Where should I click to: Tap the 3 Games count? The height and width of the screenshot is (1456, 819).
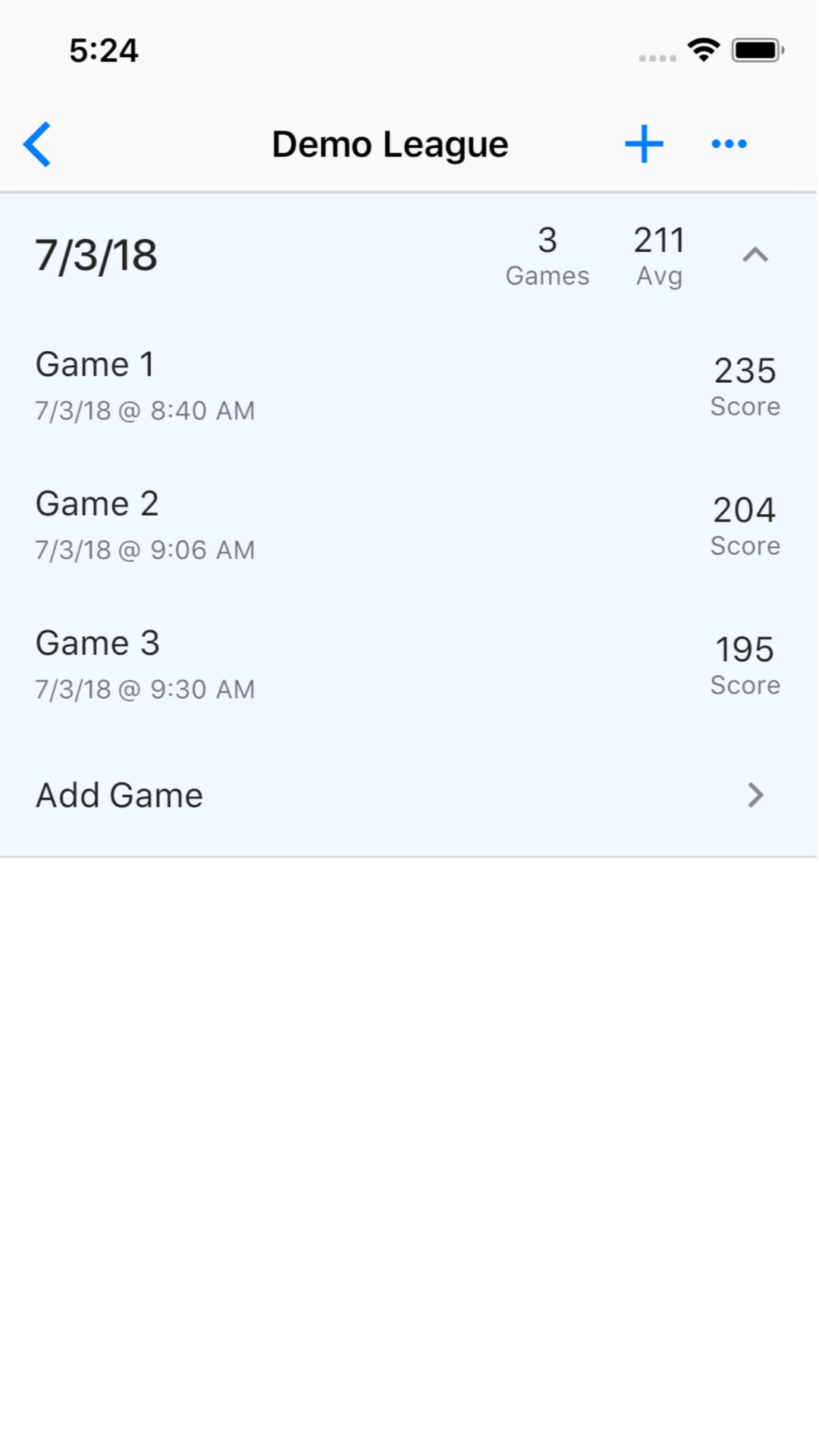(x=547, y=256)
